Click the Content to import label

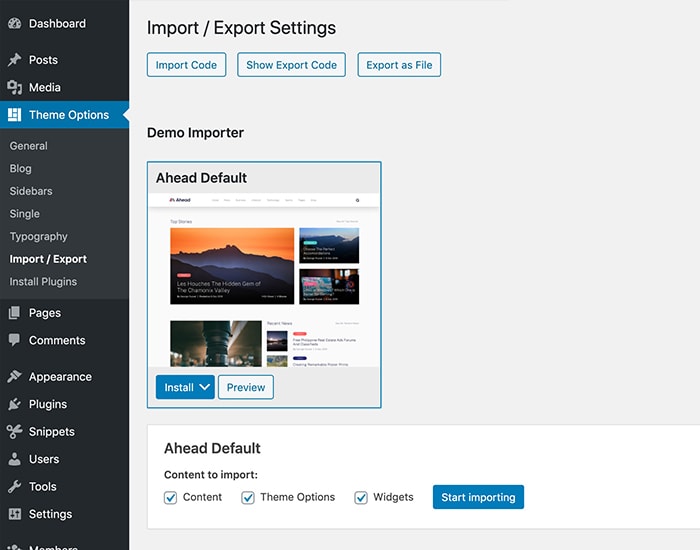pos(211,475)
